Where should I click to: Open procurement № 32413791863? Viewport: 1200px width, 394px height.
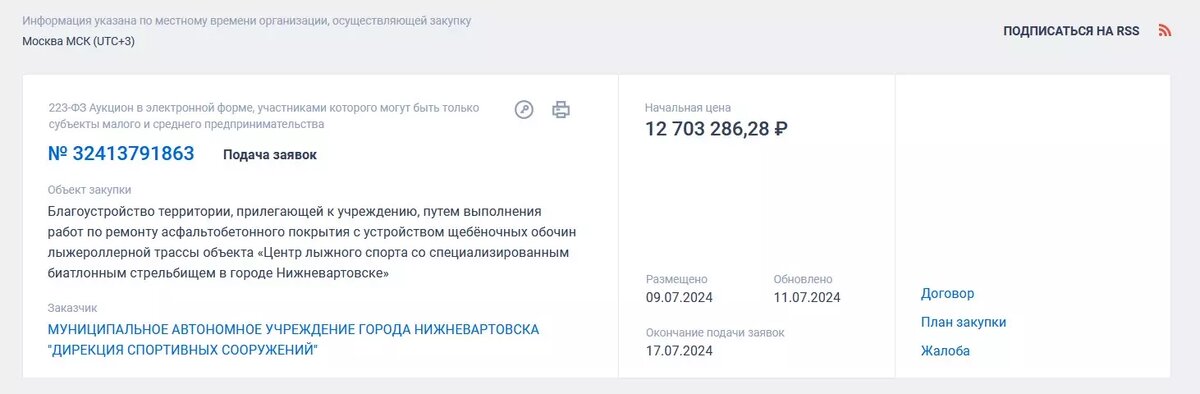(x=121, y=154)
